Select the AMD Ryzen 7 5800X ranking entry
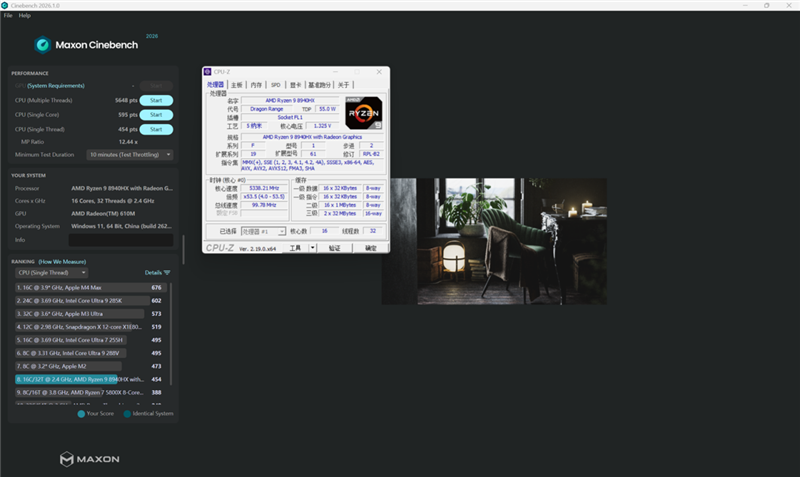Screen dimensions: 800x477 [89, 393]
